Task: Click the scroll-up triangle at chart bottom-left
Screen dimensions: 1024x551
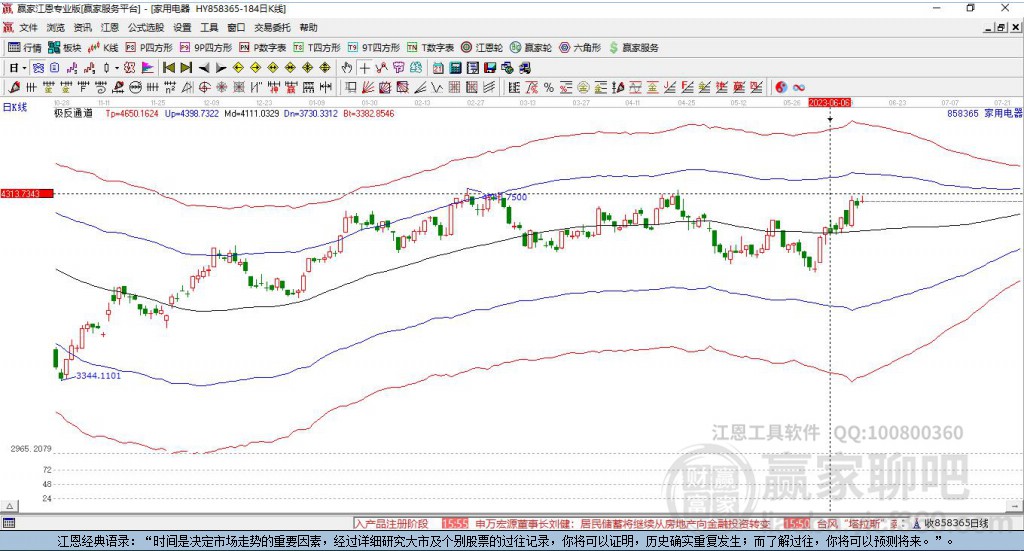Action: 10,506
